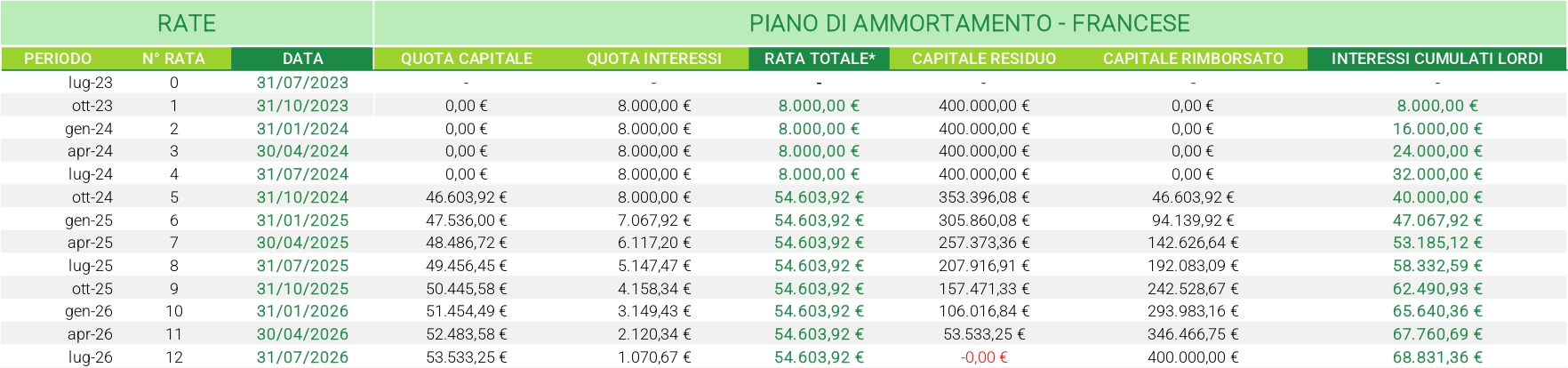The image size is (1568, 368).
Task: Click the final cumulative interest 68.831,36 €
Action: coord(1437,357)
